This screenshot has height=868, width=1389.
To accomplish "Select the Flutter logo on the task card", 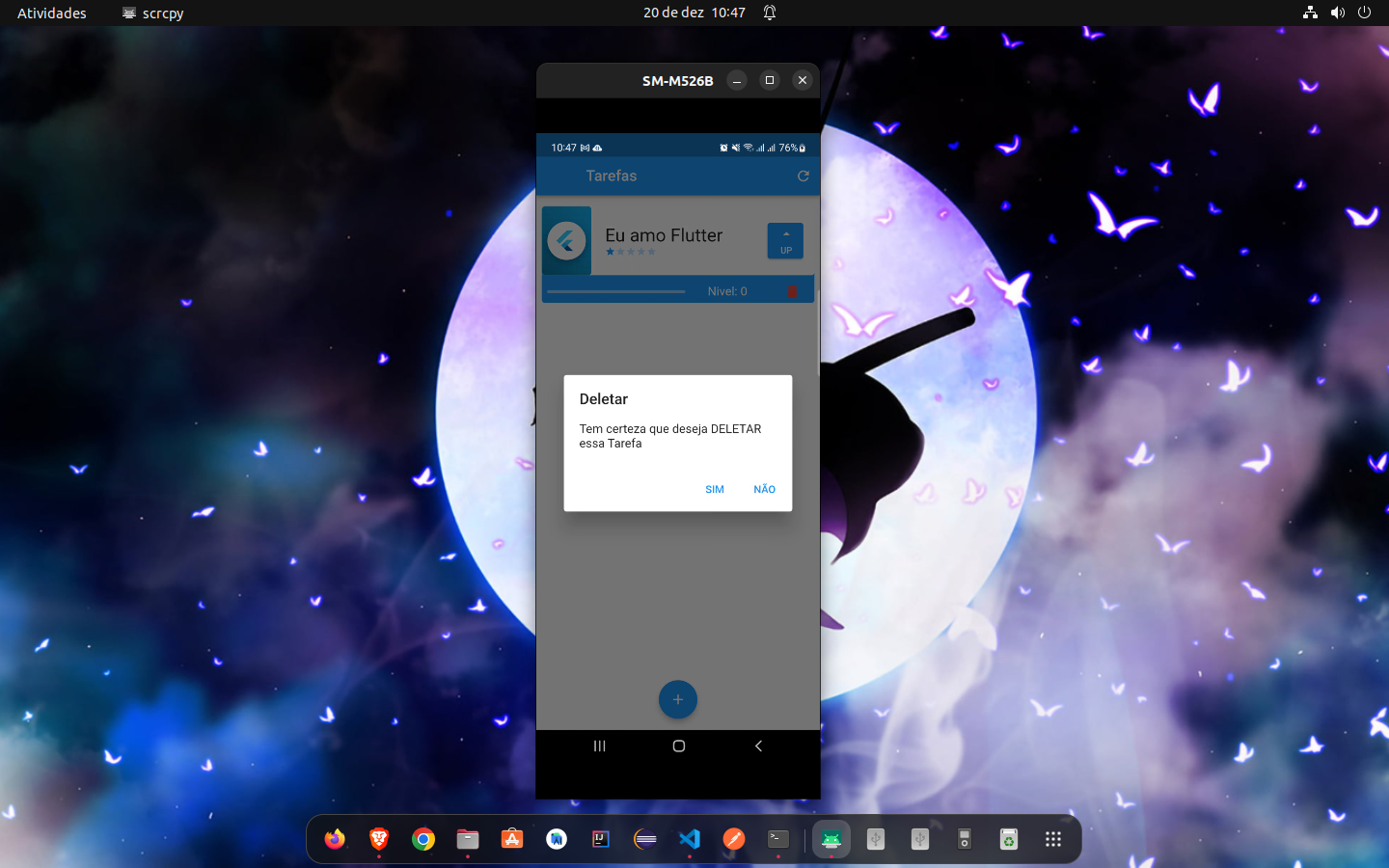I will [x=566, y=240].
